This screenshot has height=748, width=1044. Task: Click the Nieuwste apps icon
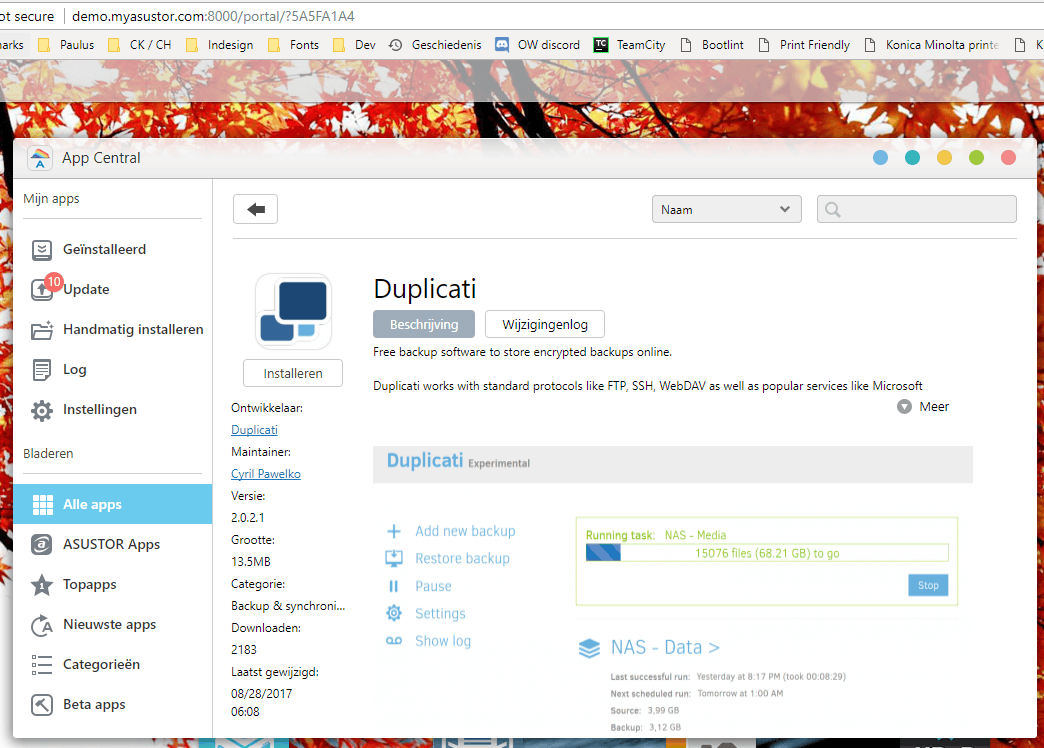click(42, 625)
